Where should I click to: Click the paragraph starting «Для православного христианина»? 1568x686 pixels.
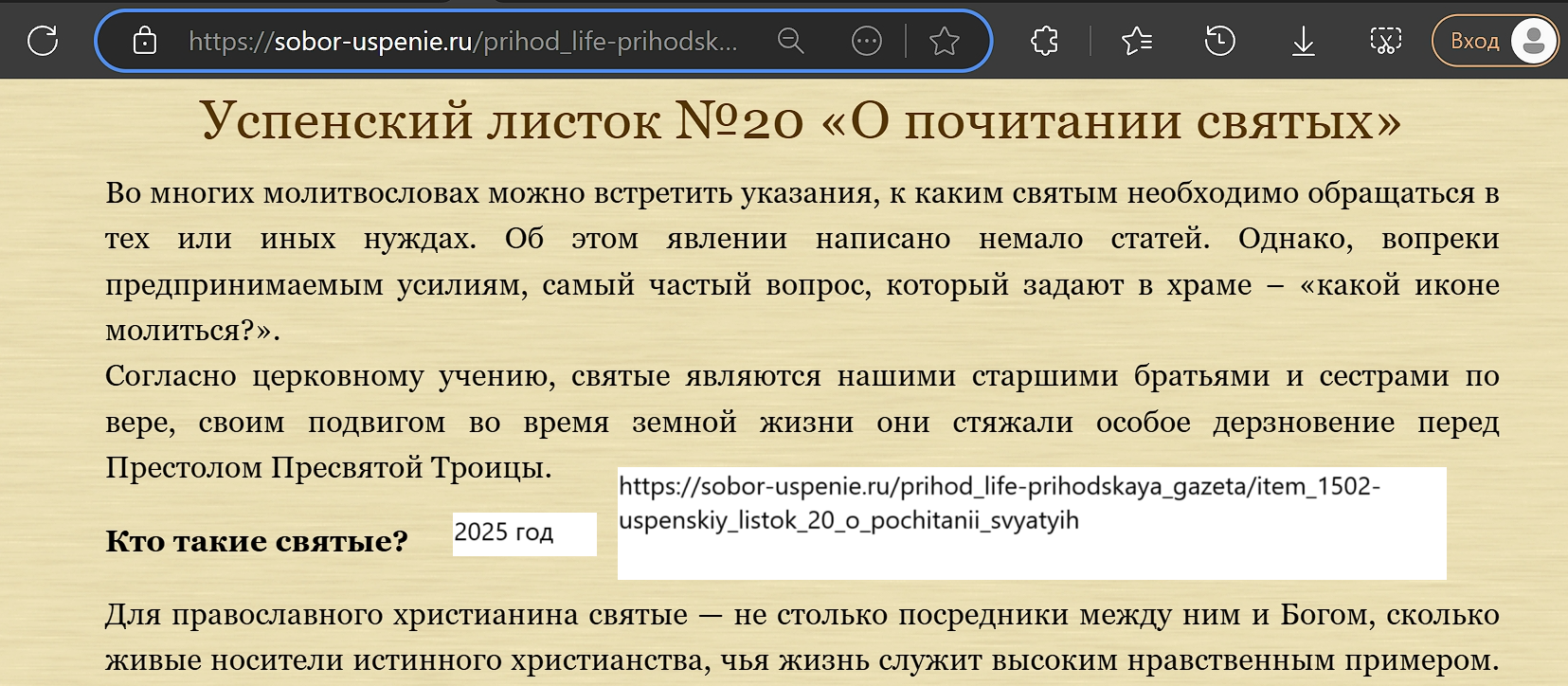pyautogui.click(x=801, y=637)
